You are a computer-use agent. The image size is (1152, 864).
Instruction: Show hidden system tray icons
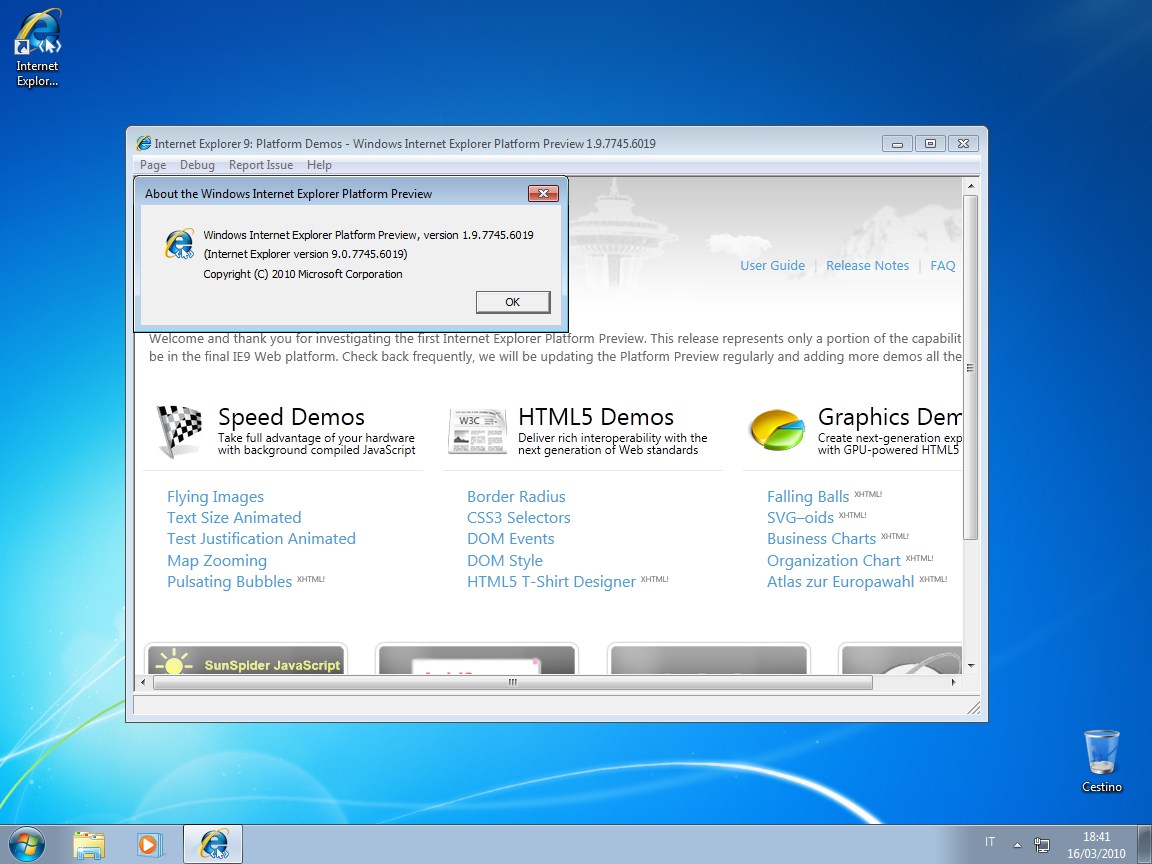1018,845
